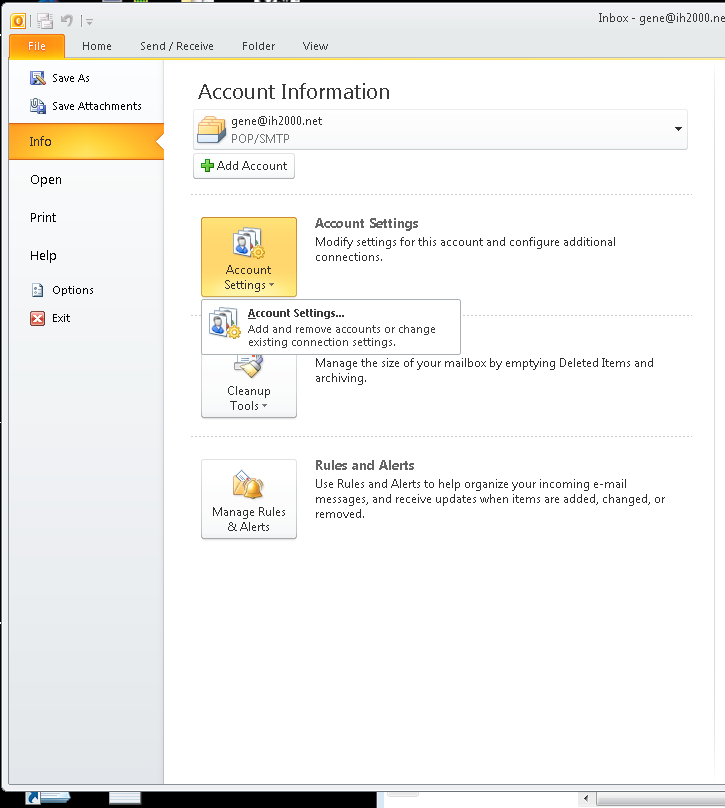Open the Customize Quick Access Toolbar arrow

pos(89,22)
